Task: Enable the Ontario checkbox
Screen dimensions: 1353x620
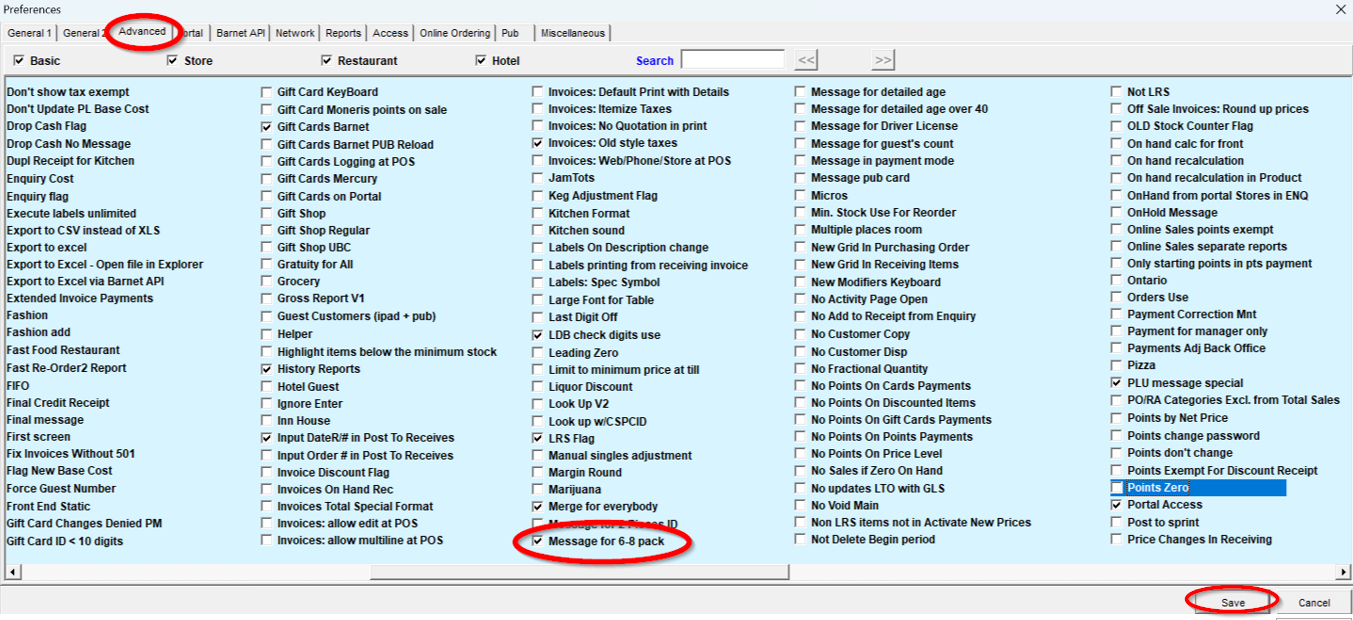Action: click(x=1117, y=281)
